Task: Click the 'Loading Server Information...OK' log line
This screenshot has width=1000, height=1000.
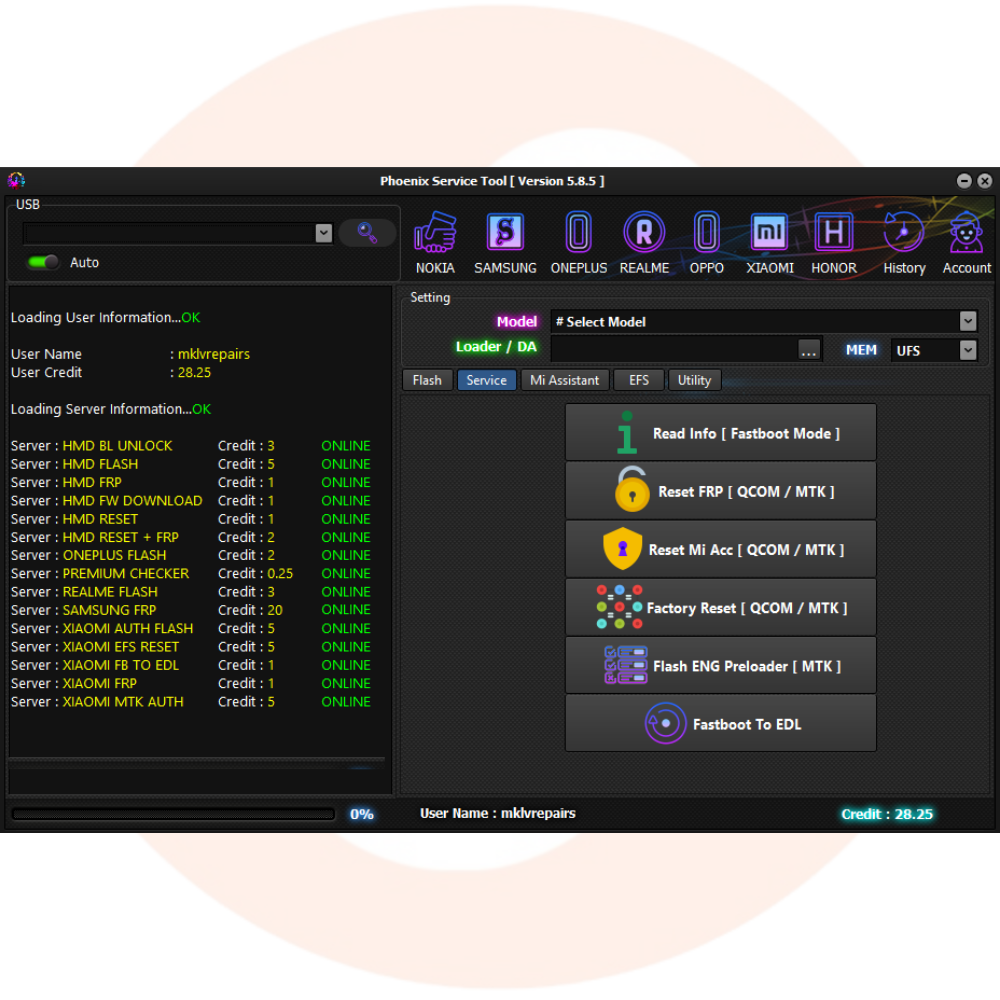Action: 111,409
